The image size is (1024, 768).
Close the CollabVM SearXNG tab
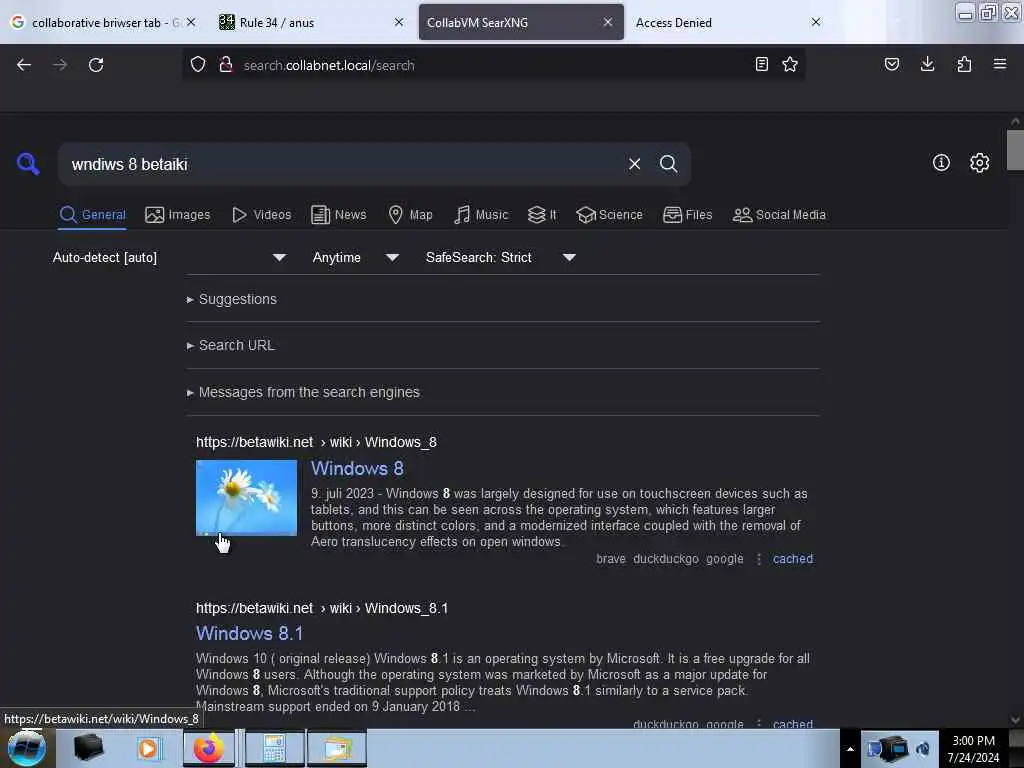[607, 22]
